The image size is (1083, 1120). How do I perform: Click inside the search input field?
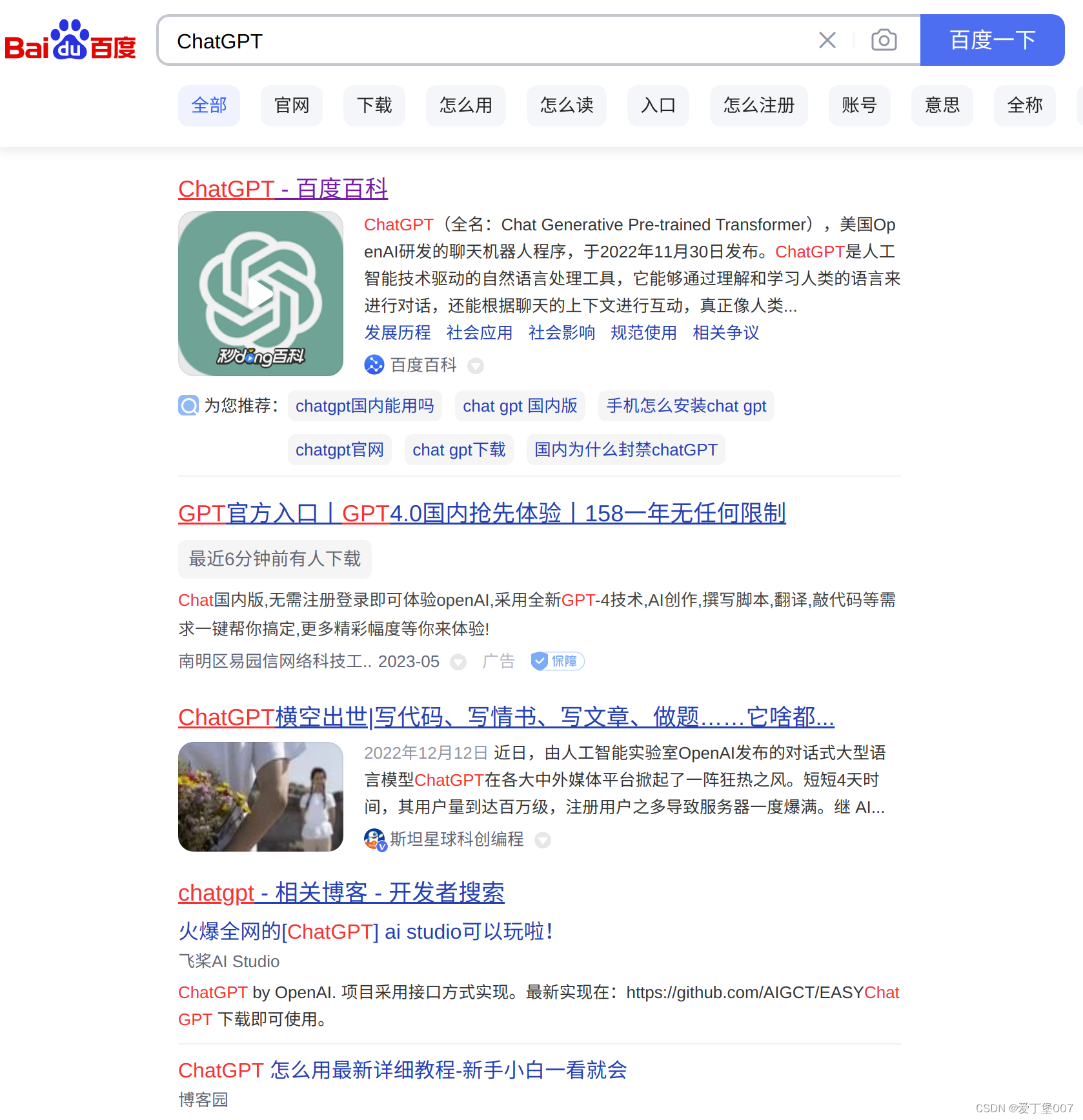pos(452,40)
